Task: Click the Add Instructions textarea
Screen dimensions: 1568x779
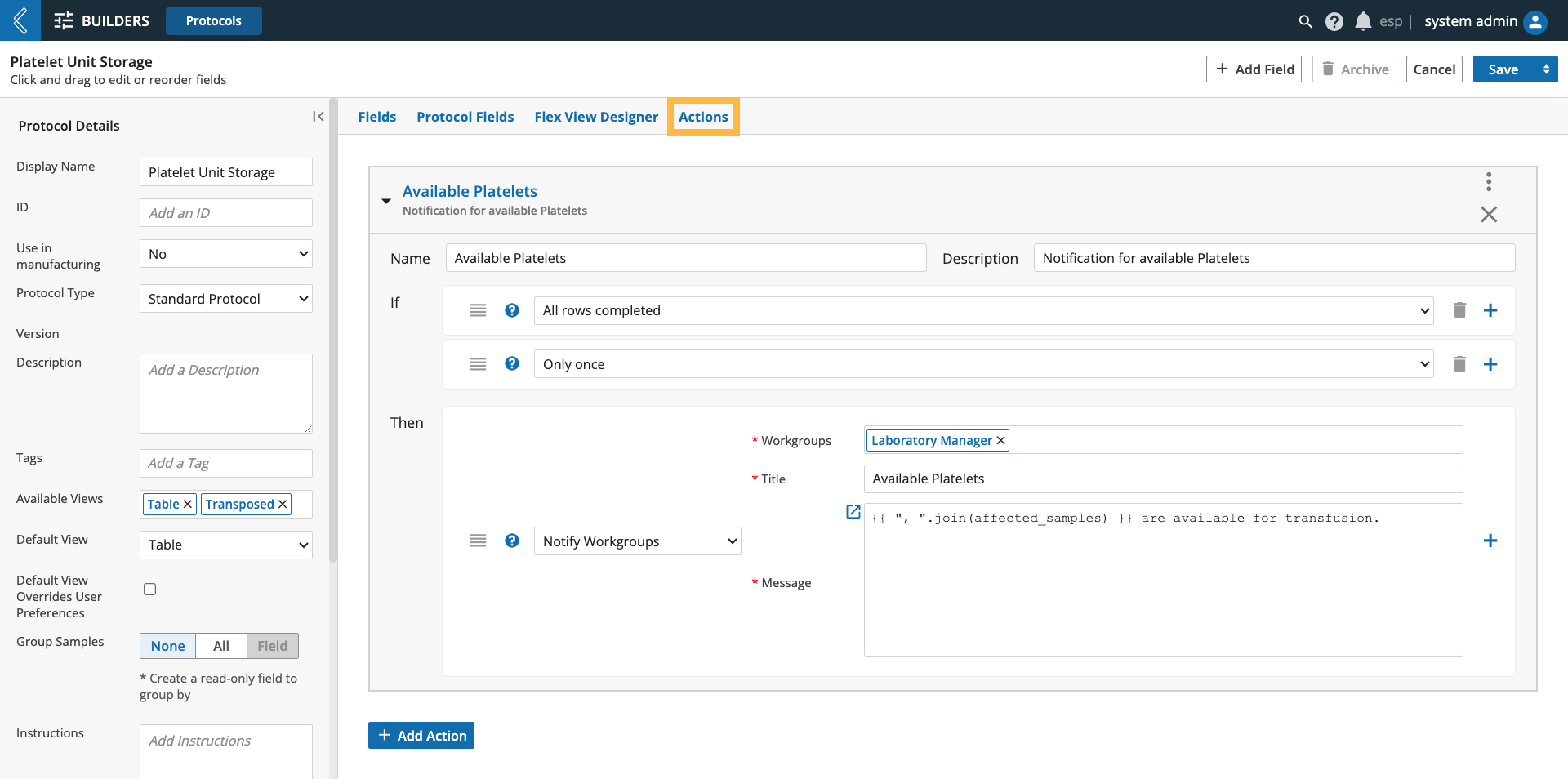Action: 226,751
